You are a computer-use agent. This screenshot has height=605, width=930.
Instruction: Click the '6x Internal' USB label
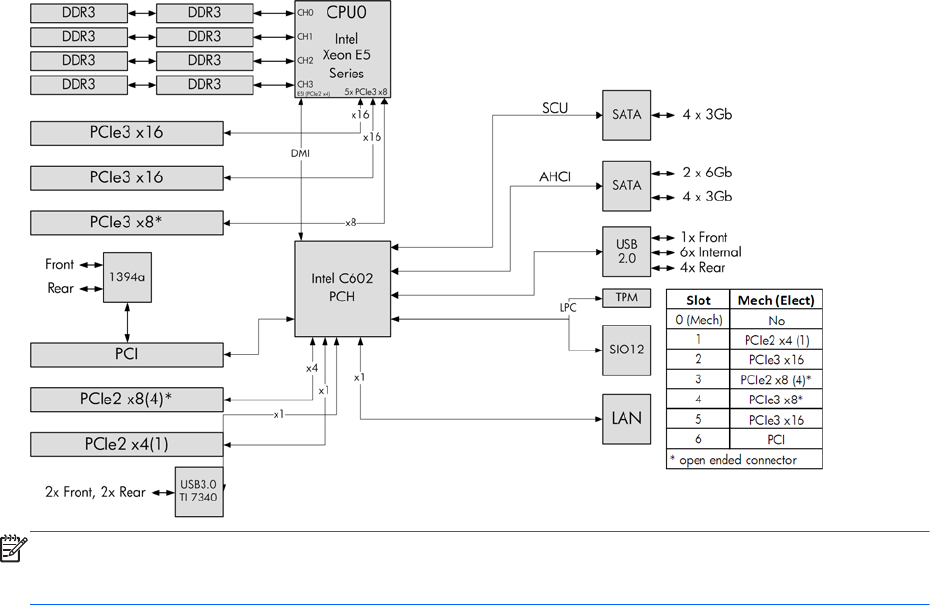click(x=711, y=252)
